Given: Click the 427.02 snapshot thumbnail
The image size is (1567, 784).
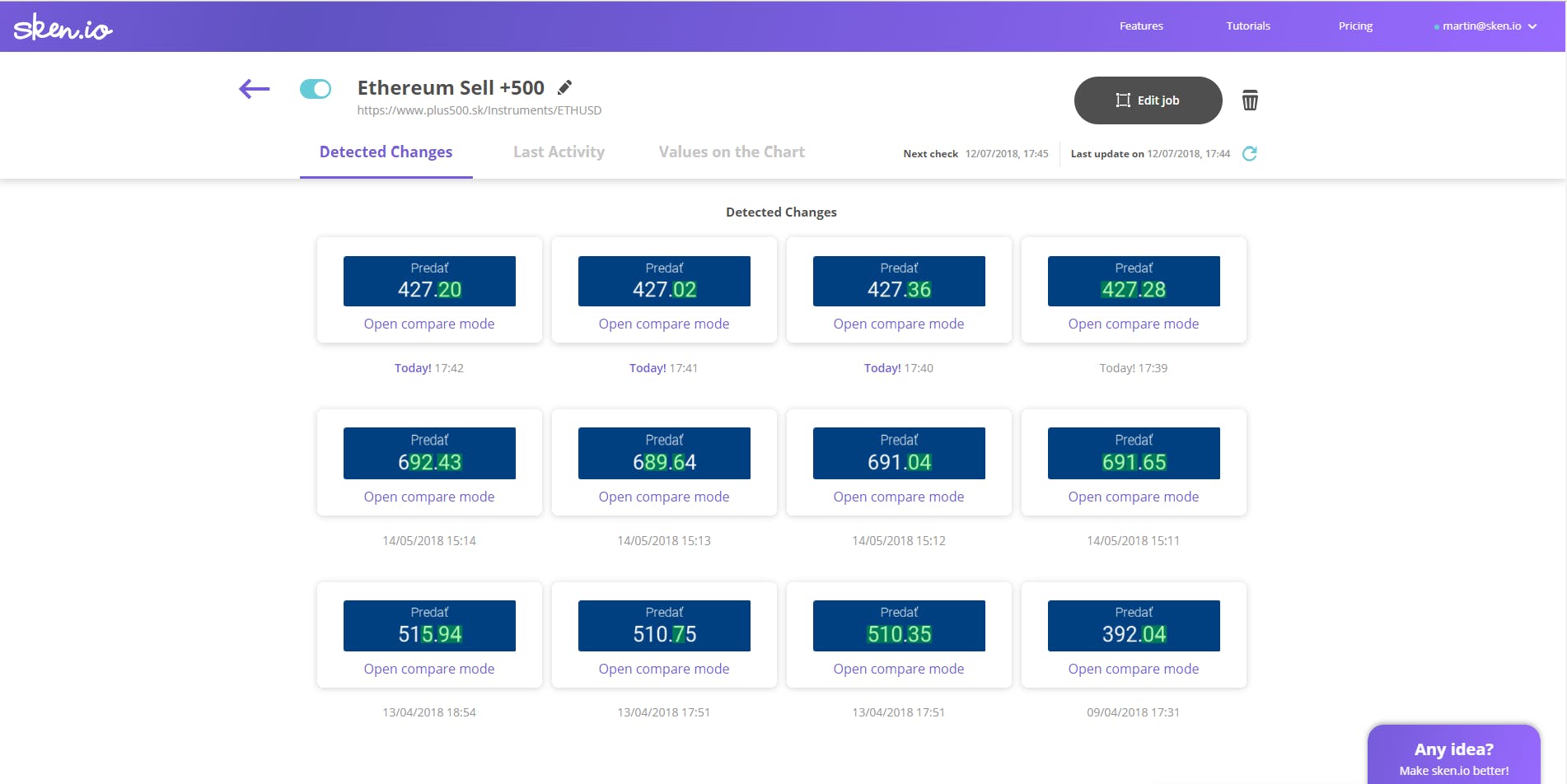Looking at the screenshot, I should click(x=664, y=281).
